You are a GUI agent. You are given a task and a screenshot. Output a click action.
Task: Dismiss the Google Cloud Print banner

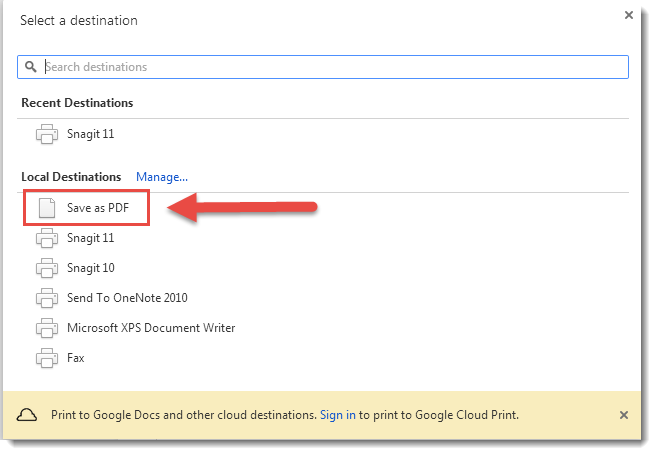(624, 414)
